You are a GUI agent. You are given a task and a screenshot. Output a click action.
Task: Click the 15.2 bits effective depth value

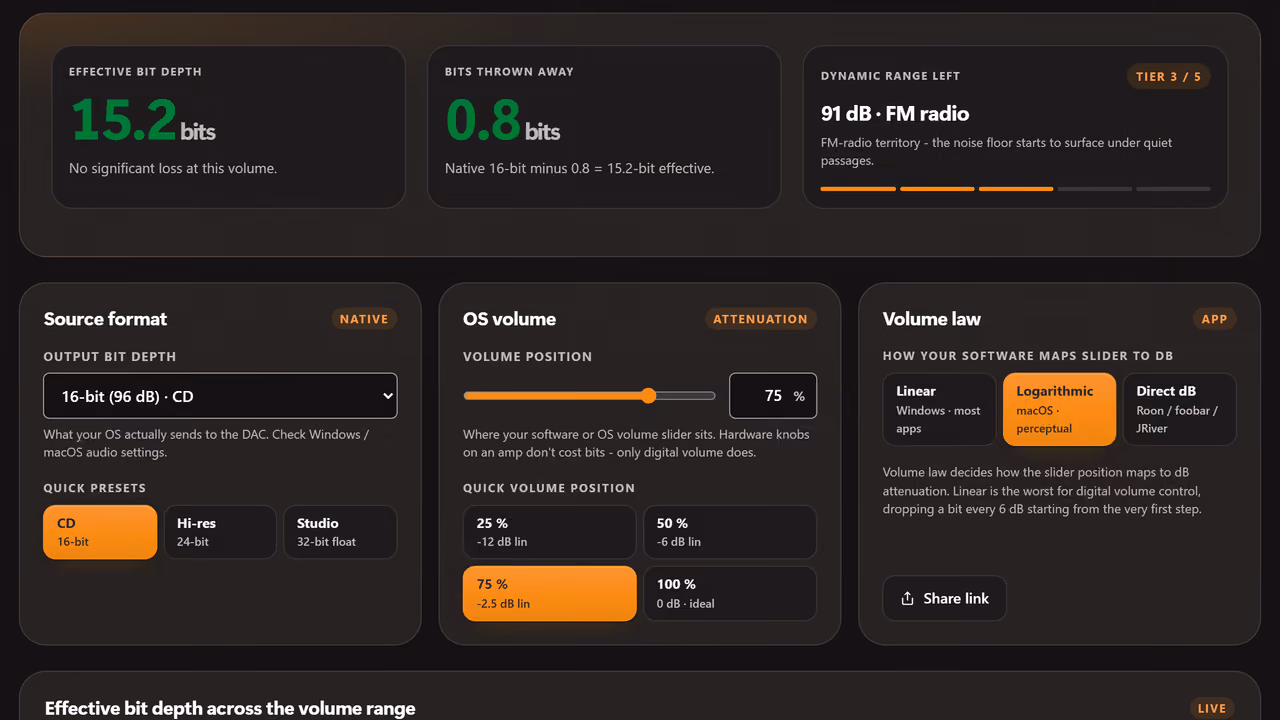(142, 119)
